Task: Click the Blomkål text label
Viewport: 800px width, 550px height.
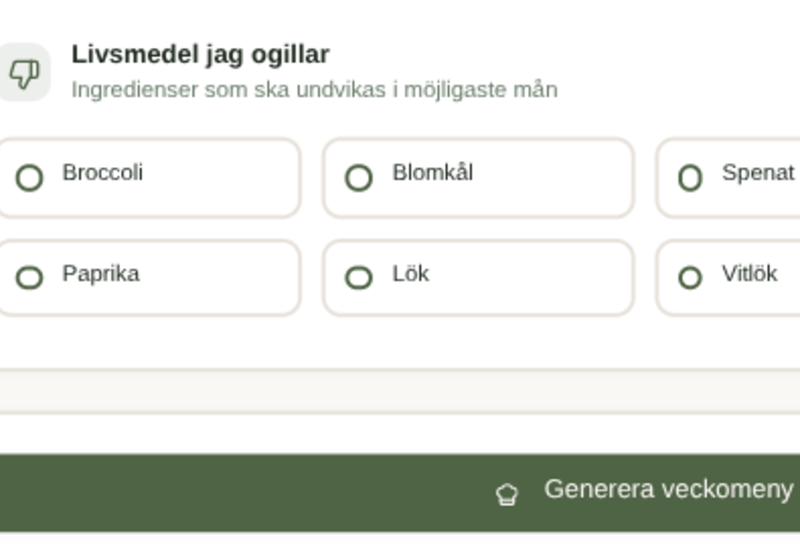Action: coord(432,172)
